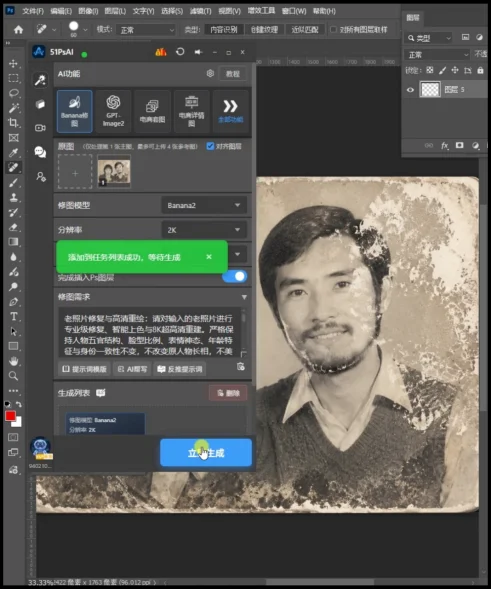
Task: Select the History Brush tool
Action: (x=14, y=212)
